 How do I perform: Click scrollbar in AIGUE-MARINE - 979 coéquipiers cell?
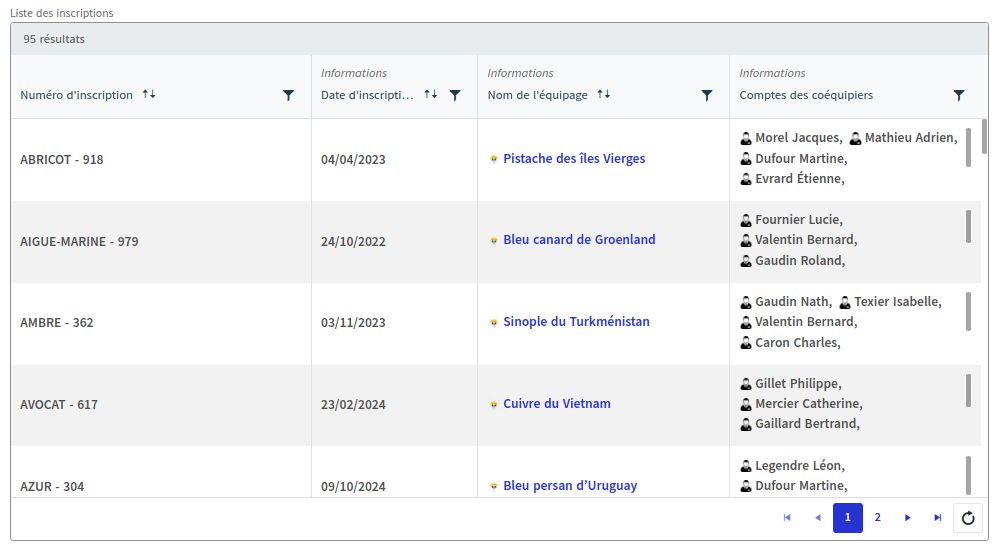coord(968,227)
